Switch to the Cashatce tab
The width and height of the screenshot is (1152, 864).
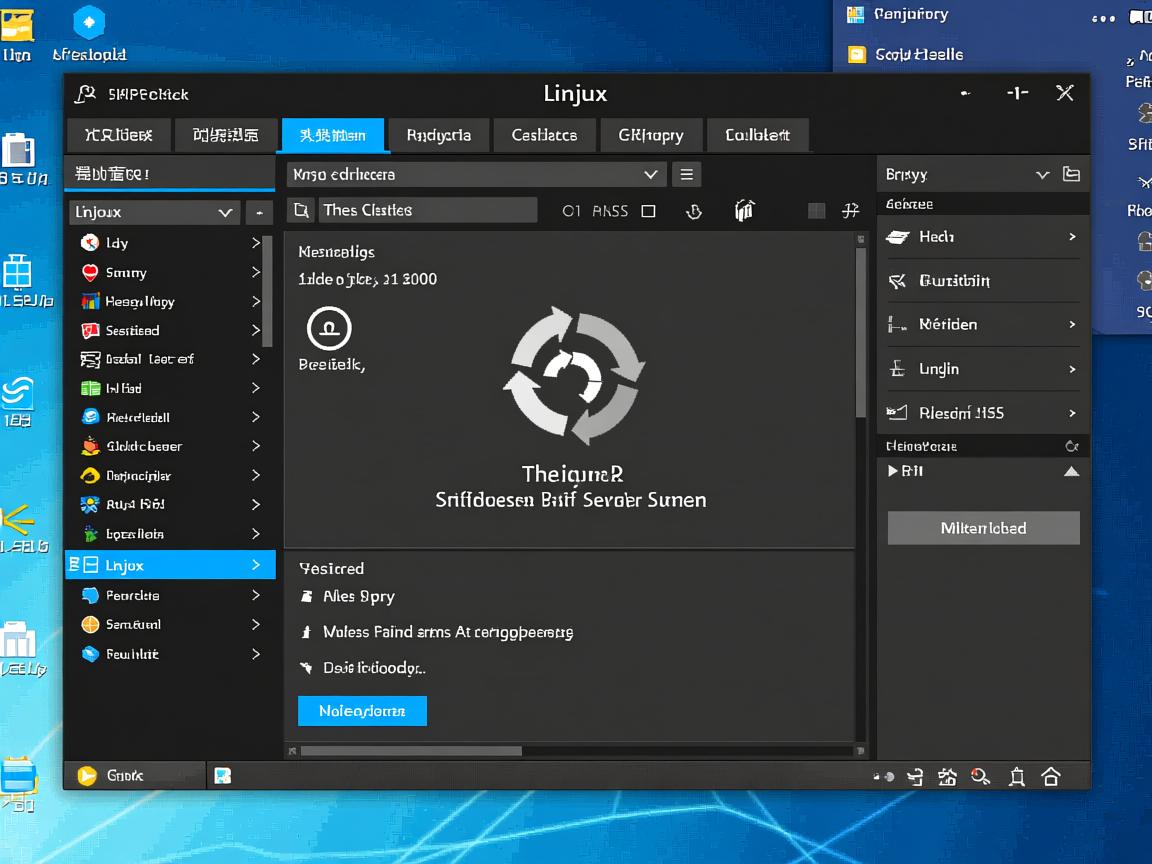[x=544, y=135]
